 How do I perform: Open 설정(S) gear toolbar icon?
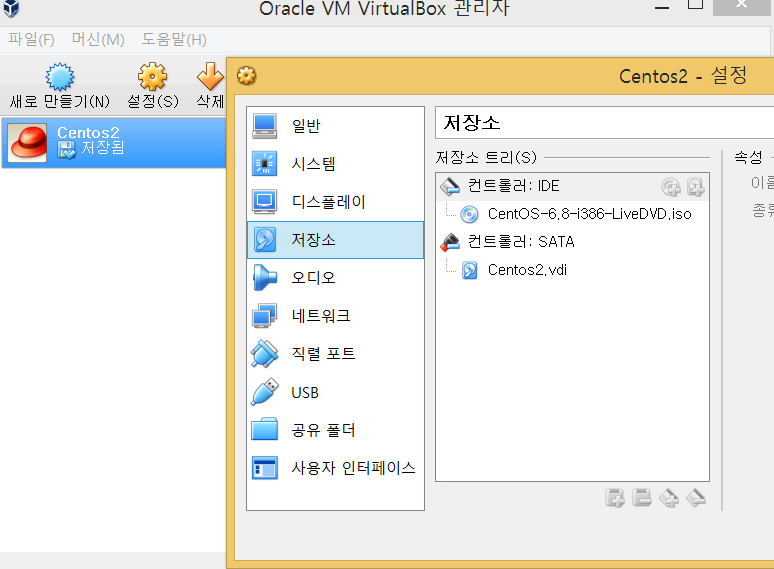pos(153,76)
